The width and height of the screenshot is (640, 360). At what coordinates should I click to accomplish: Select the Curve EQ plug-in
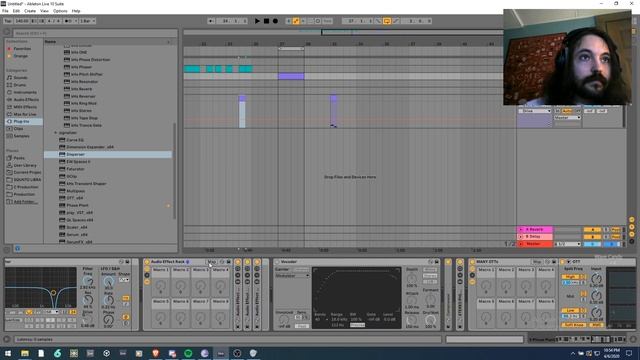[75, 140]
